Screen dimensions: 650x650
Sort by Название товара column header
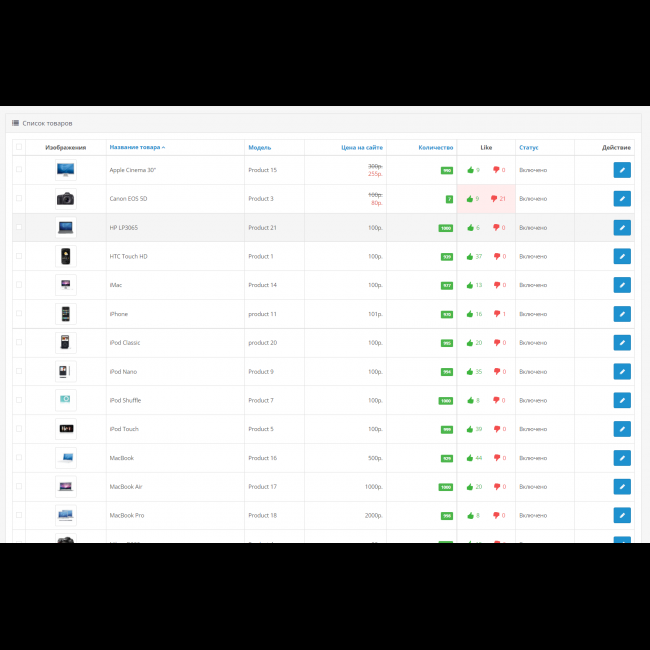coord(136,147)
